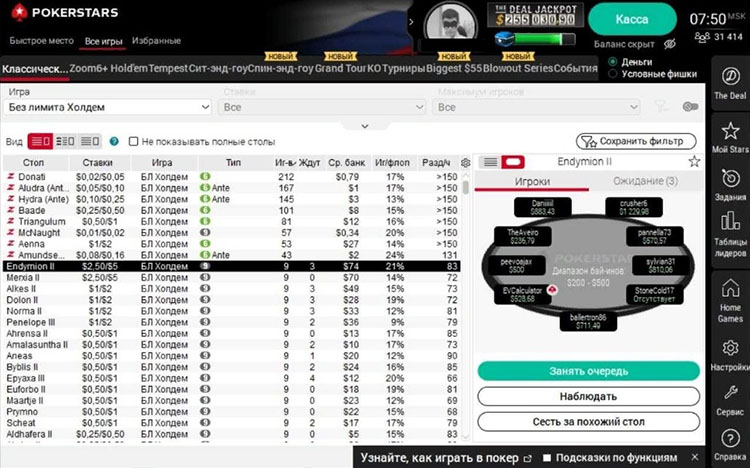Image resolution: width=750 pixels, height=468 pixels.
Task: Select the Деньги radio button
Action: point(612,62)
